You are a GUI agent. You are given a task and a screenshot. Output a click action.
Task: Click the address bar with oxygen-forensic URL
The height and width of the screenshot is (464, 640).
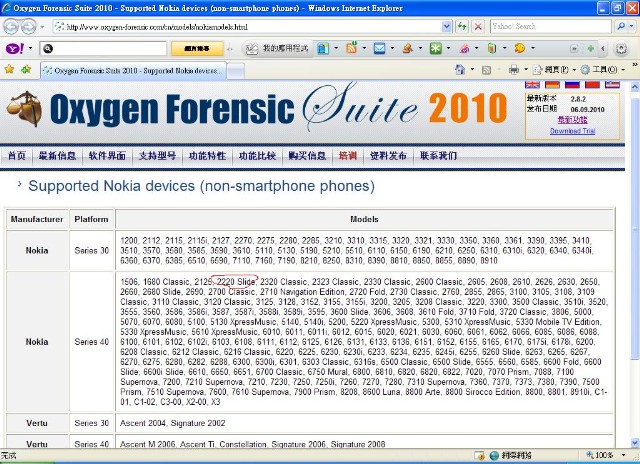pyautogui.click(x=247, y=27)
